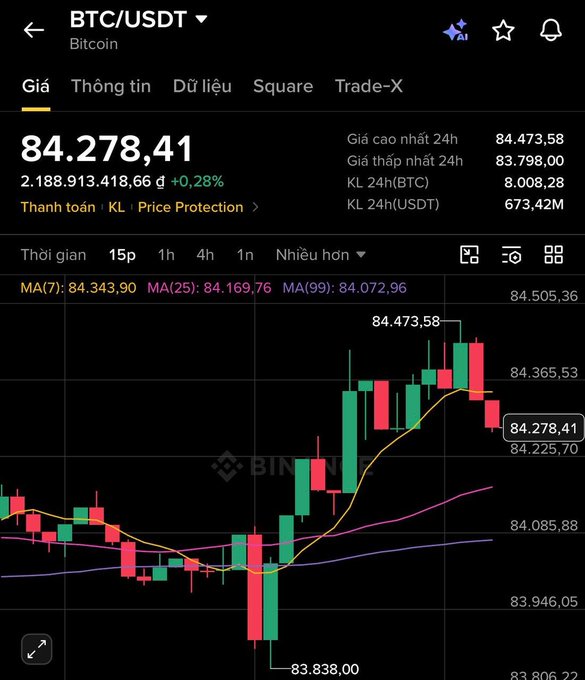Viewport: 585px width, 680px height.
Task: Tap the chart low label 83.838,00
Action: point(325,669)
